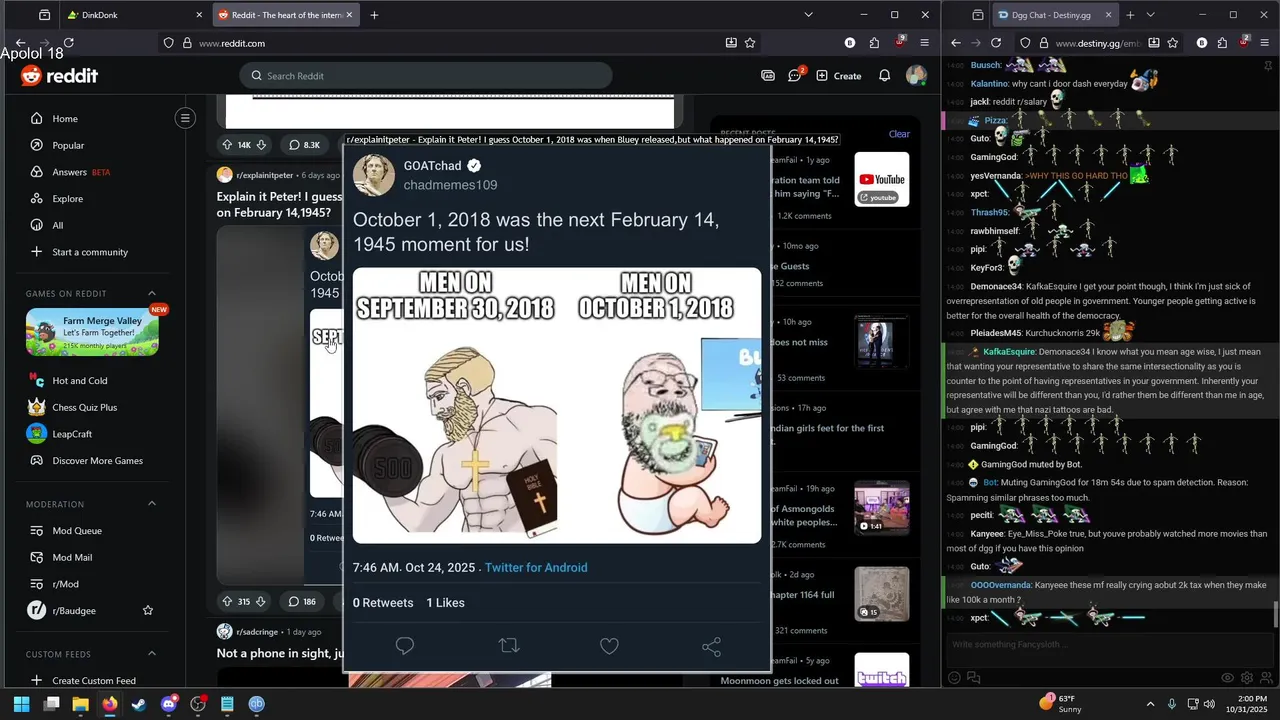Open Steam from taskbar
The width and height of the screenshot is (1280, 720).
click(139, 704)
